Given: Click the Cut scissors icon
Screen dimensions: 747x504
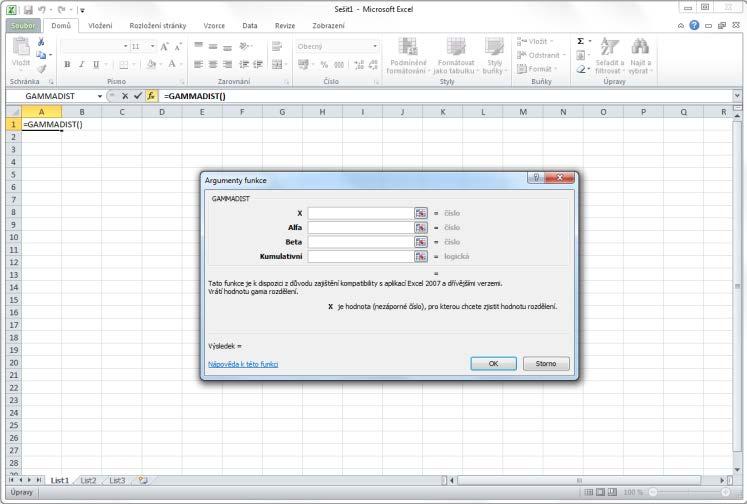Looking at the screenshot, I should pos(41,42).
